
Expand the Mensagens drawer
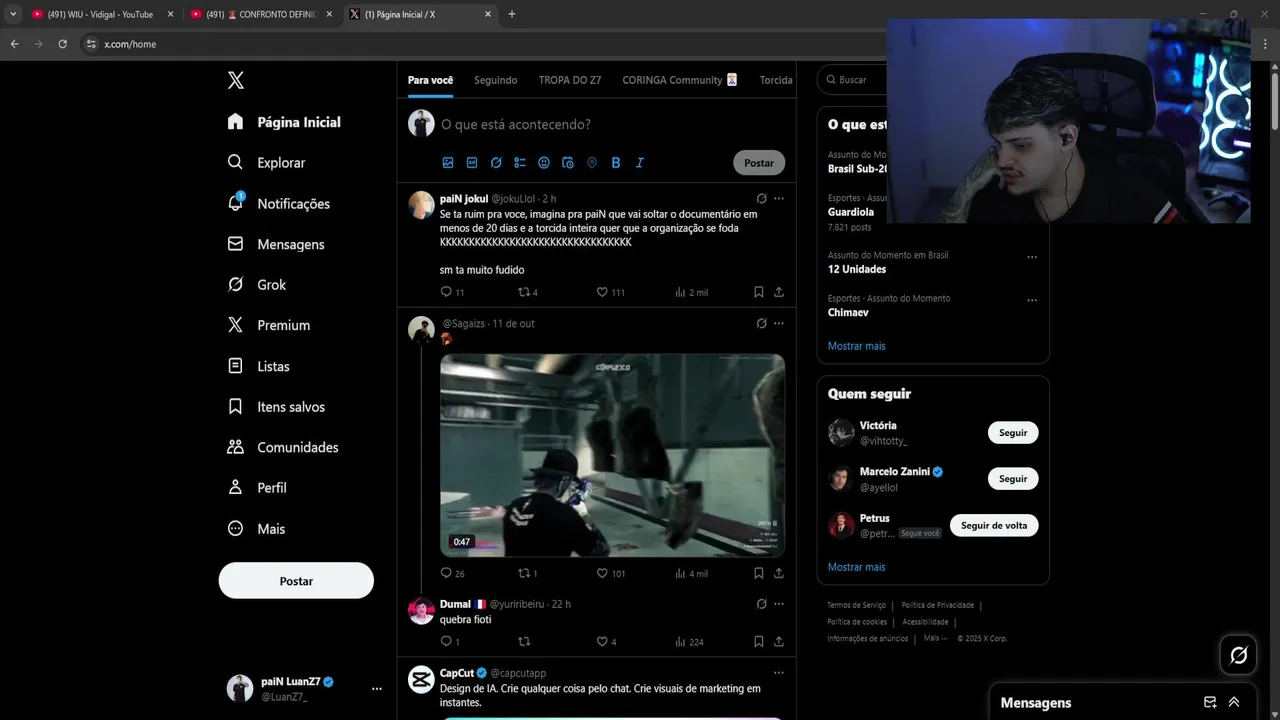tap(1234, 702)
